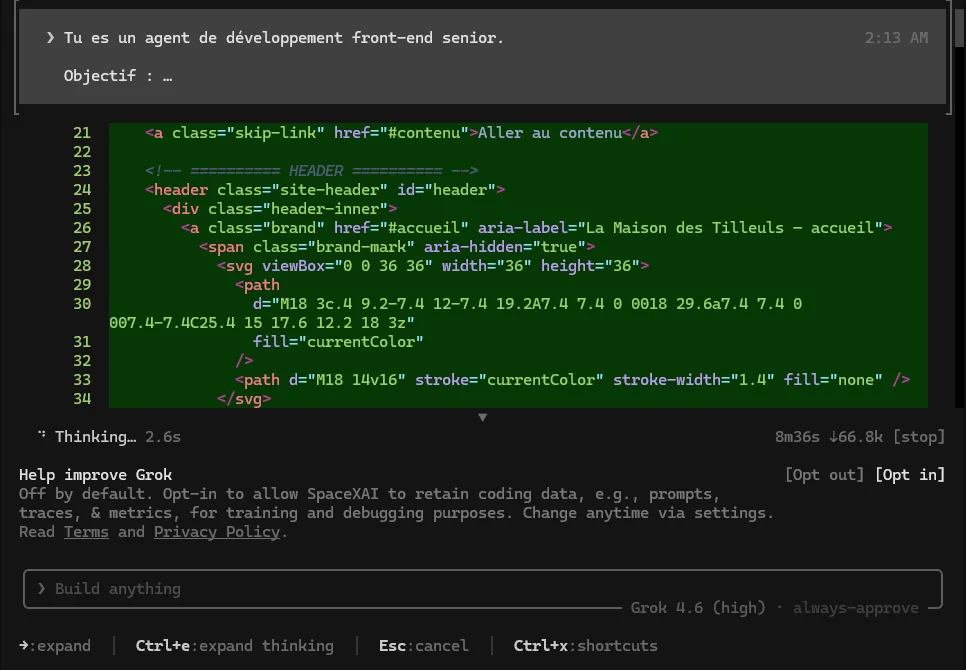Click the 'Objectif : …' collapsed text
Image resolution: width=966 pixels, height=670 pixels.
pyautogui.click(x=118, y=76)
